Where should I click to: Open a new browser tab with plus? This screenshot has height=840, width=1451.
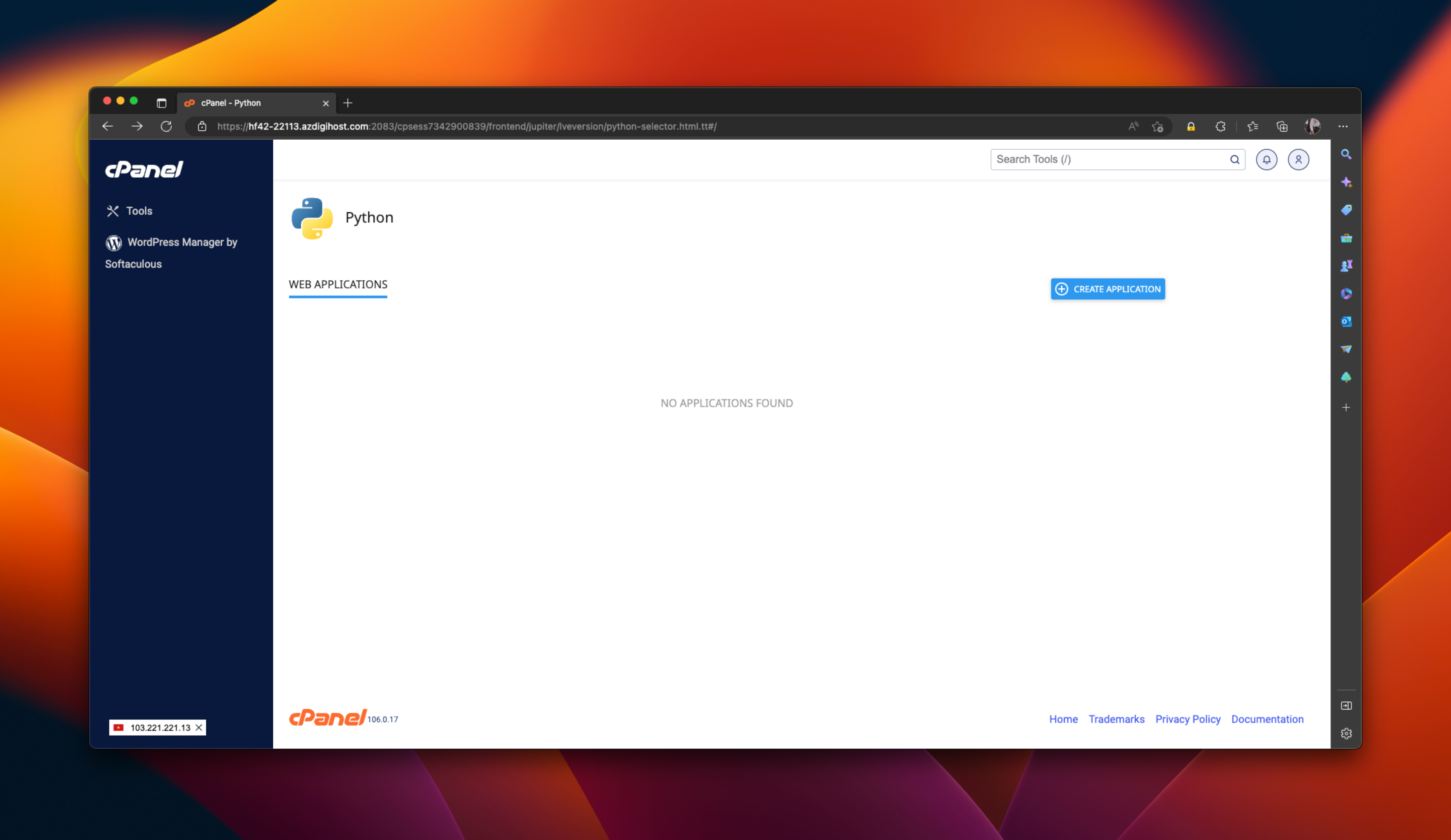click(x=347, y=103)
